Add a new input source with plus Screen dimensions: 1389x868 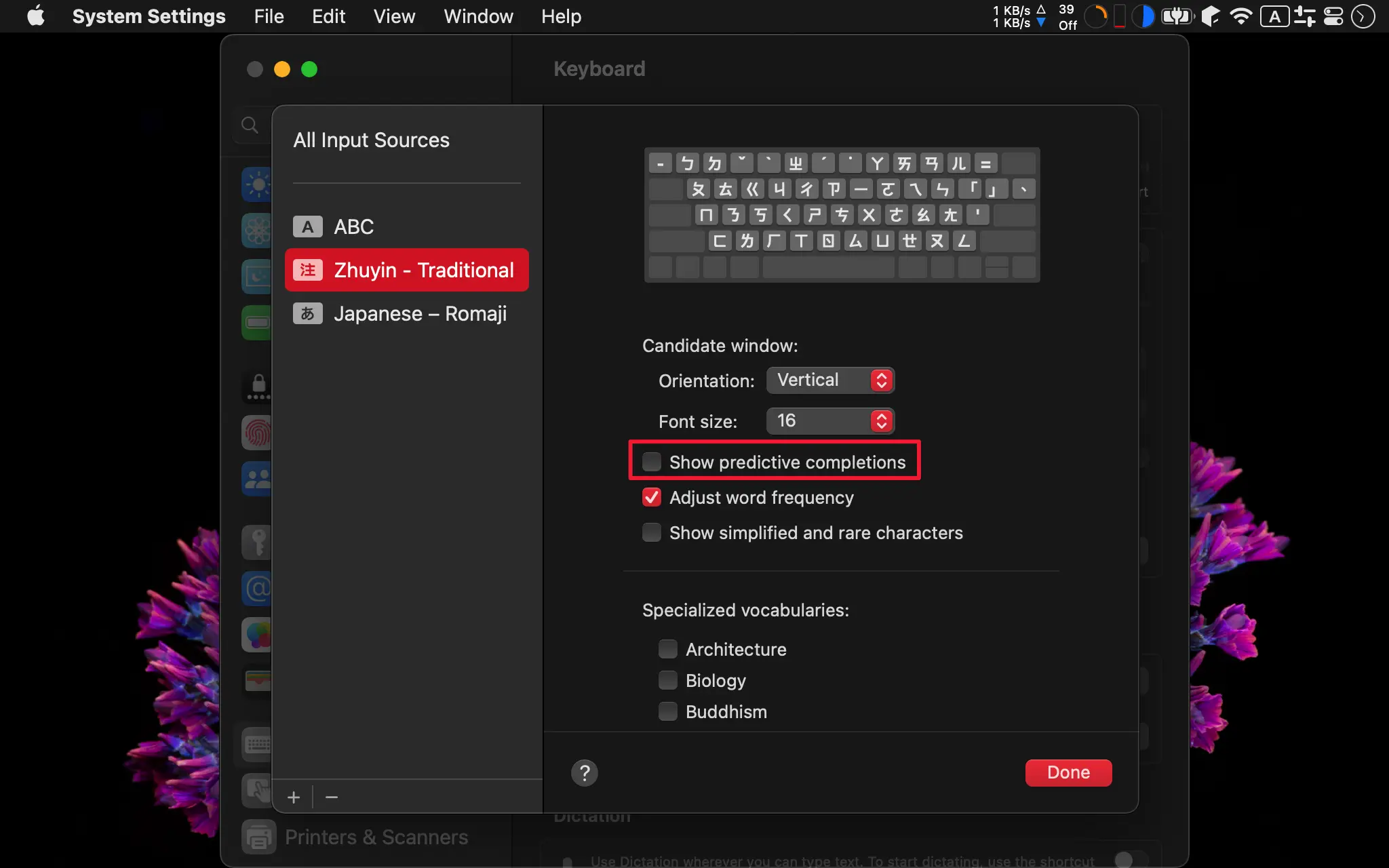coord(294,797)
